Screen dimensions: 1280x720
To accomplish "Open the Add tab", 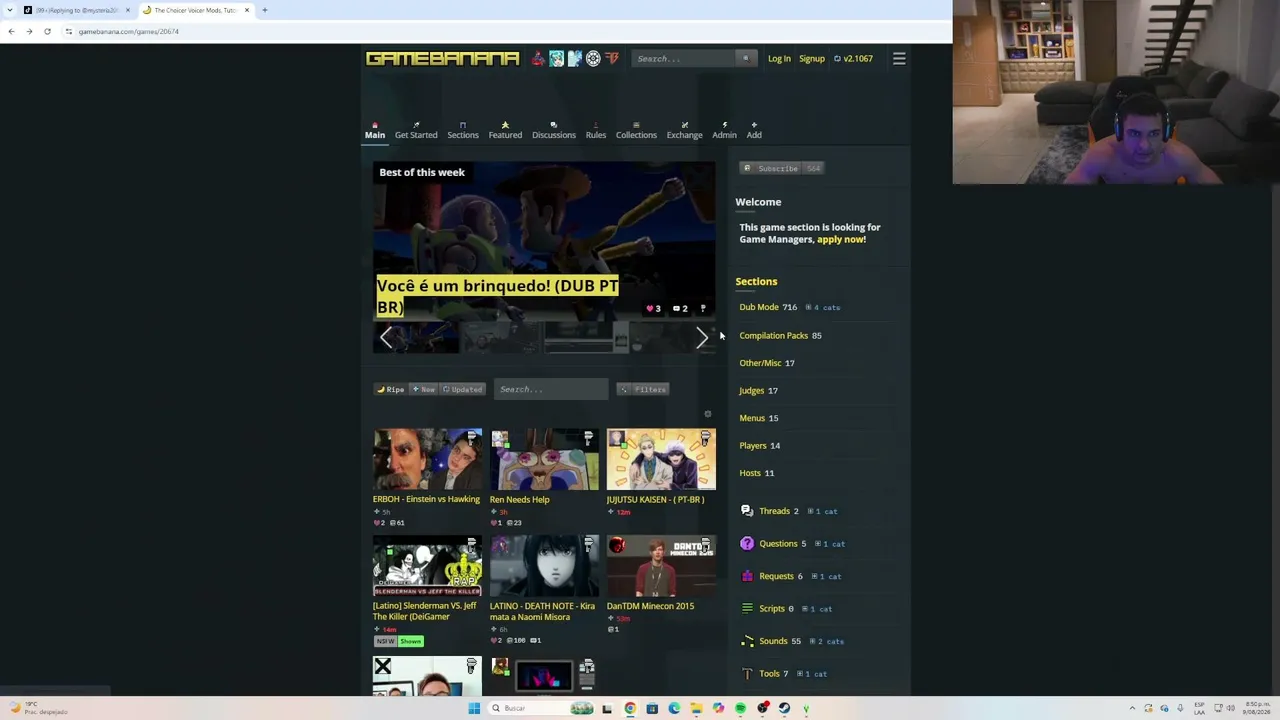I will pos(754,131).
